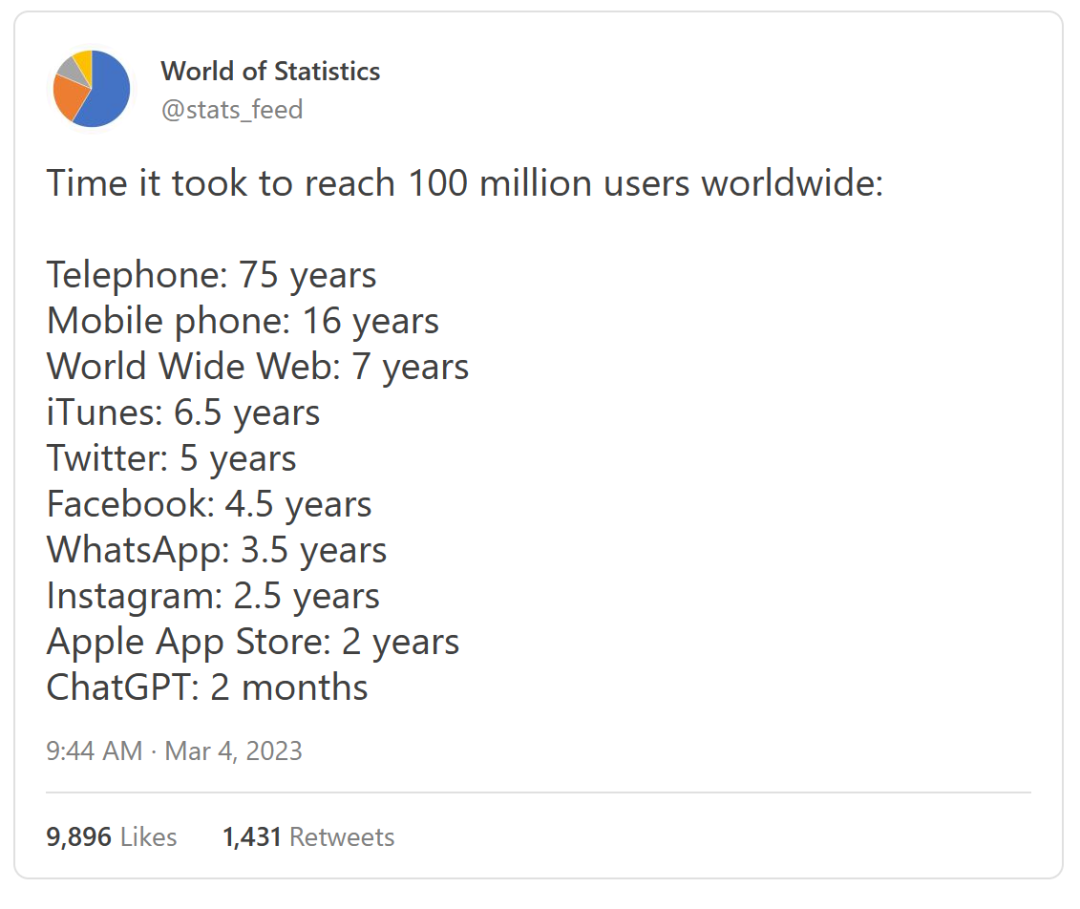
Task: Click the ChatGPT: 2 months line
Action: pyautogui.click(x=207, y=688)
